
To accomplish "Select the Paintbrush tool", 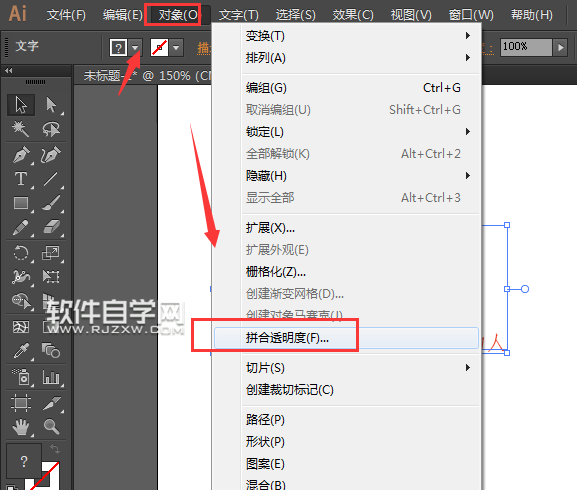I will coord(51,203).
